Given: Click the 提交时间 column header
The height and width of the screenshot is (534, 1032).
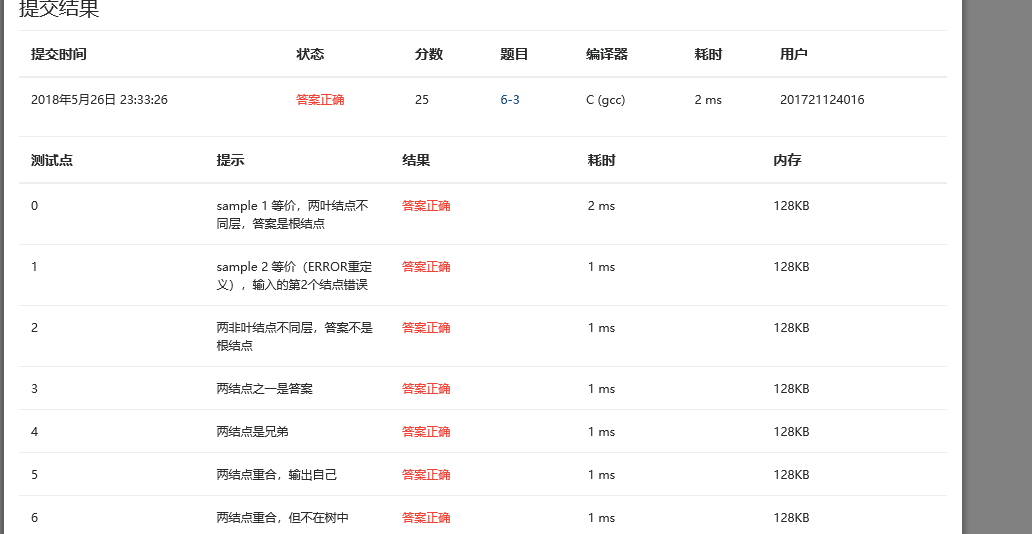Looking at the screenshot, I should (x=59, y=55).
